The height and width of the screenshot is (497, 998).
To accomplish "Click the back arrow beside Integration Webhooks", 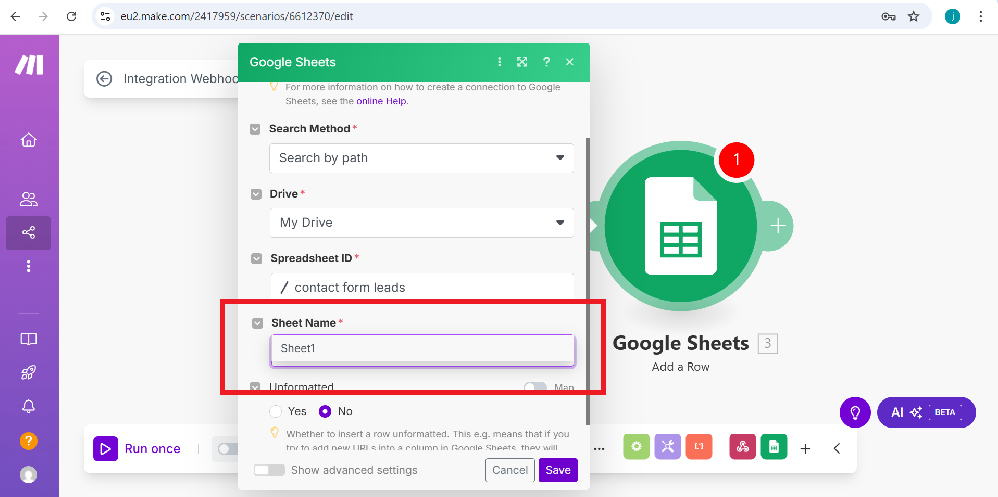I will (x=104, y=79).
